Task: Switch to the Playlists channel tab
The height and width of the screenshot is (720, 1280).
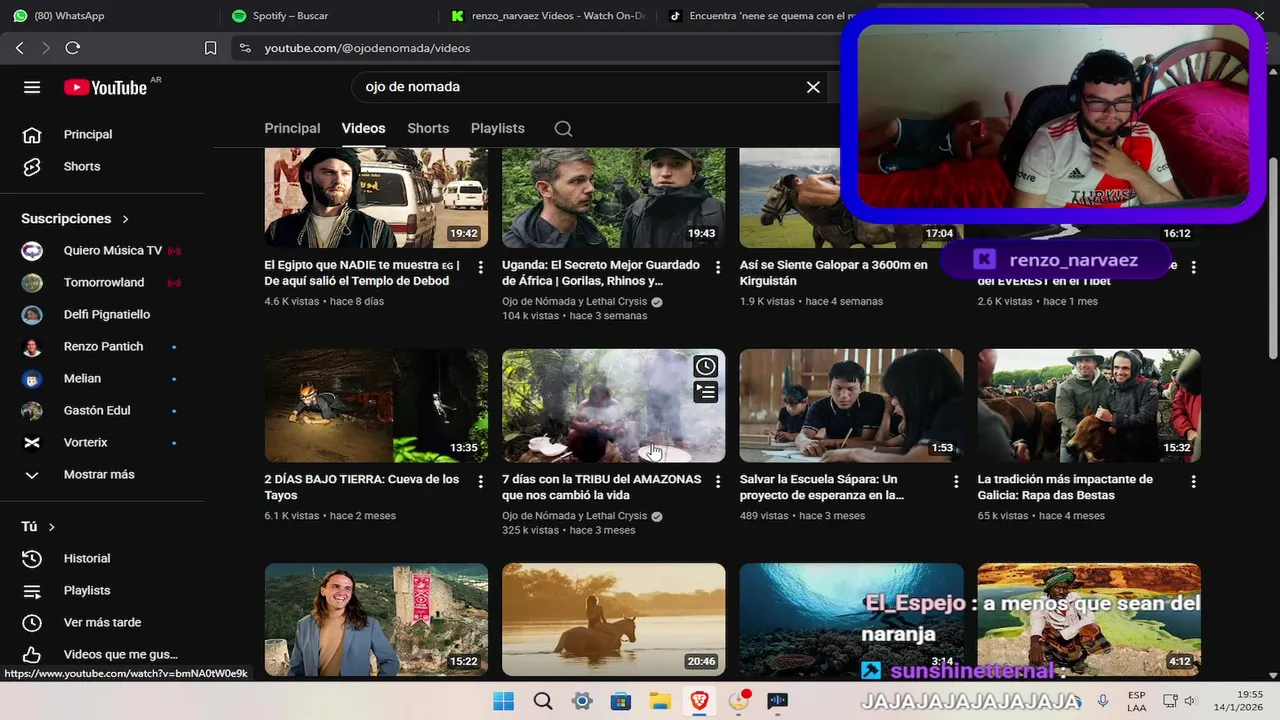Action: 498,128
